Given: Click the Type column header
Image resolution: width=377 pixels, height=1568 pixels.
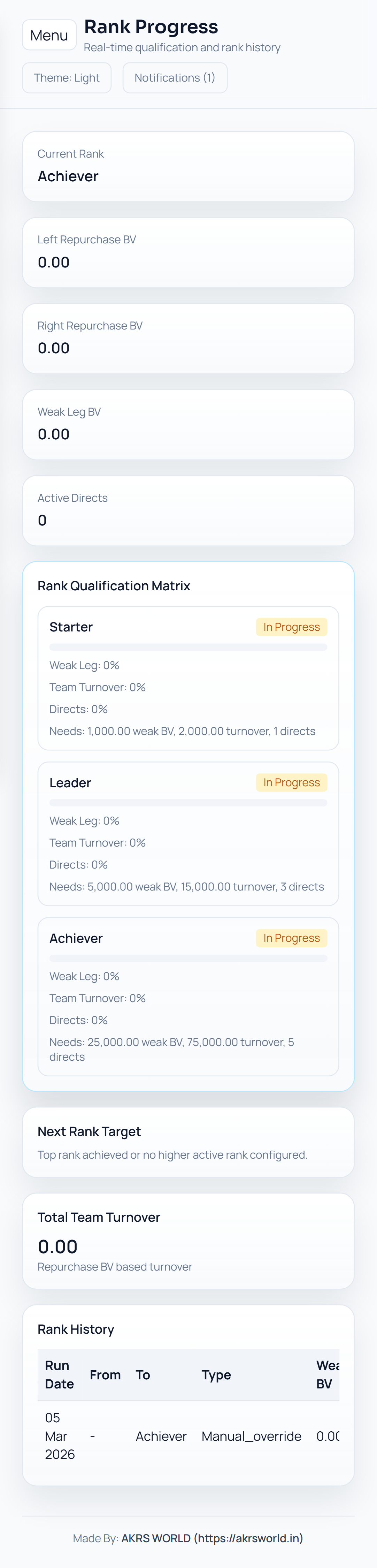Looking at the screenshot, I should click(216, 1374).
